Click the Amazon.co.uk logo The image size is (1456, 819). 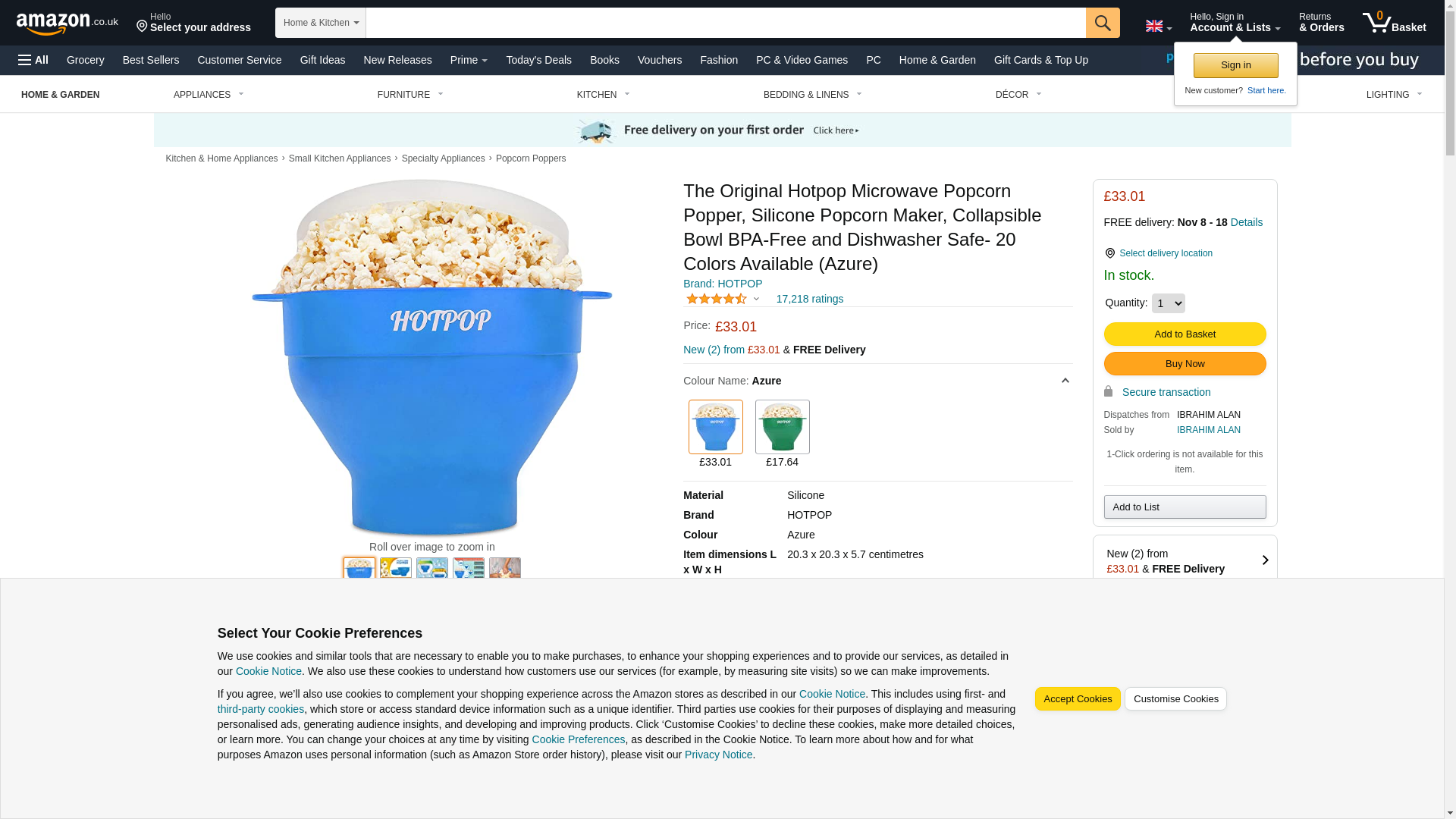(67, 24)
